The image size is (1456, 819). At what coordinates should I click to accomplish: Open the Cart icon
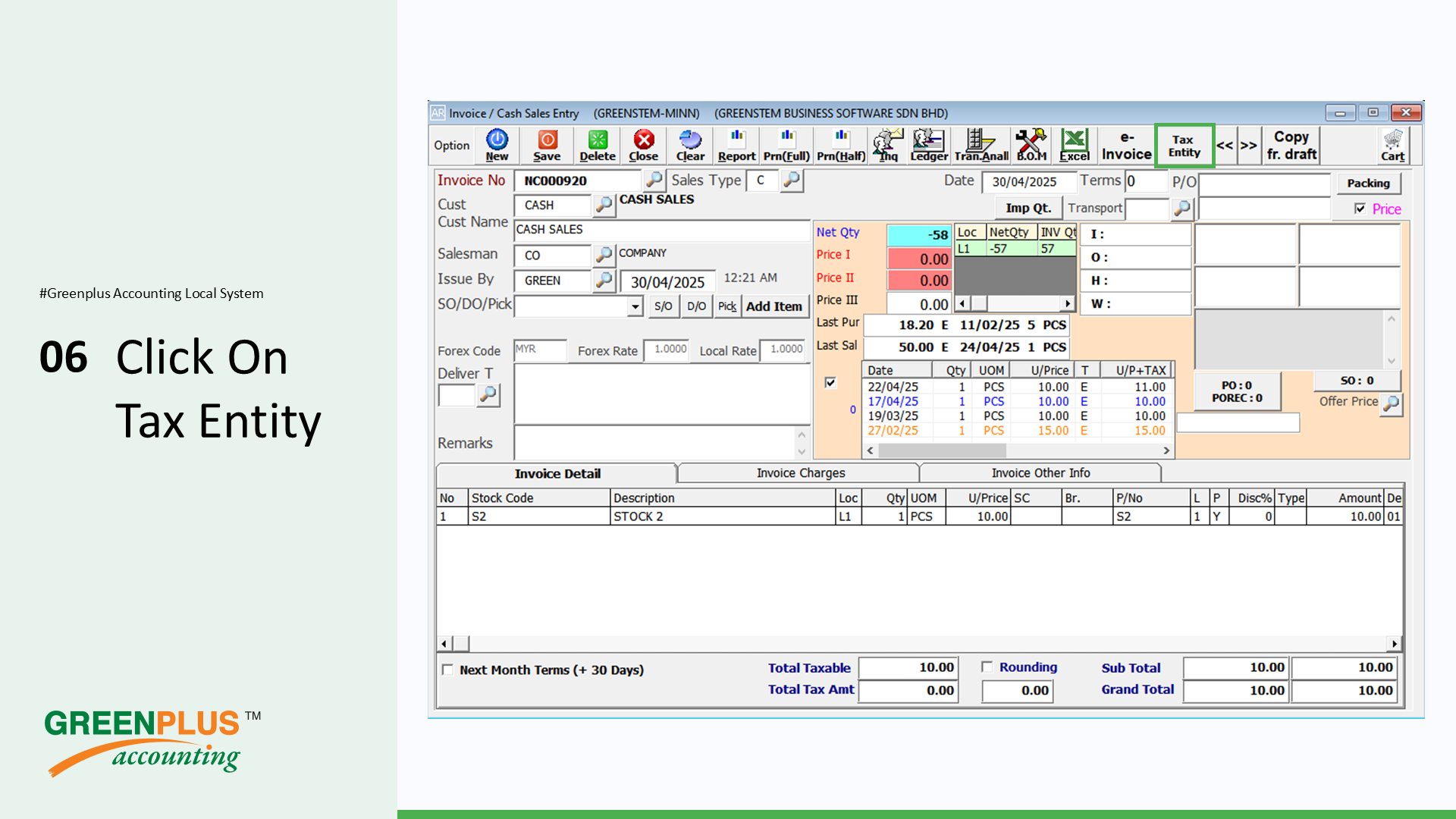coord(1392,145)
